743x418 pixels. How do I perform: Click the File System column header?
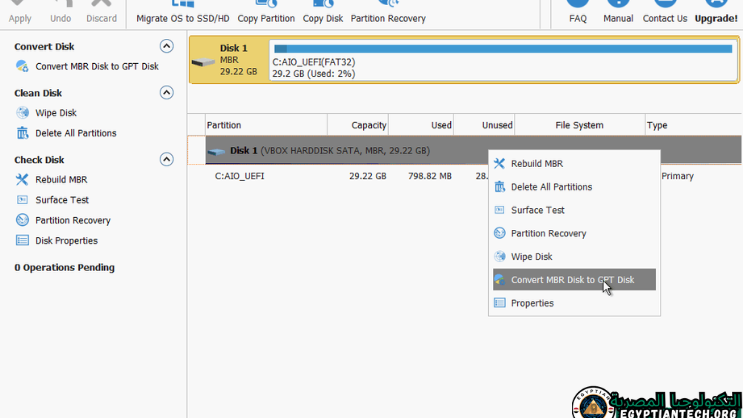pyautogui.click(x=580, y=125)
